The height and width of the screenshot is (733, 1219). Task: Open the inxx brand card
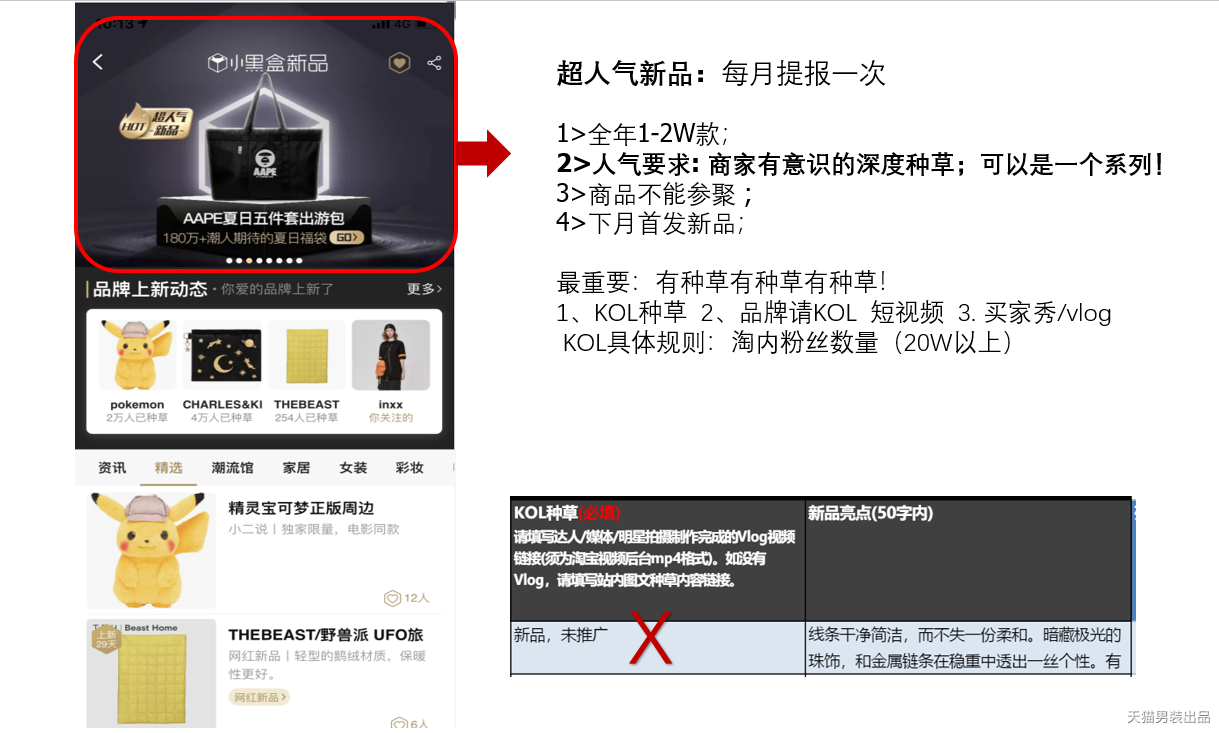(390, 371)
